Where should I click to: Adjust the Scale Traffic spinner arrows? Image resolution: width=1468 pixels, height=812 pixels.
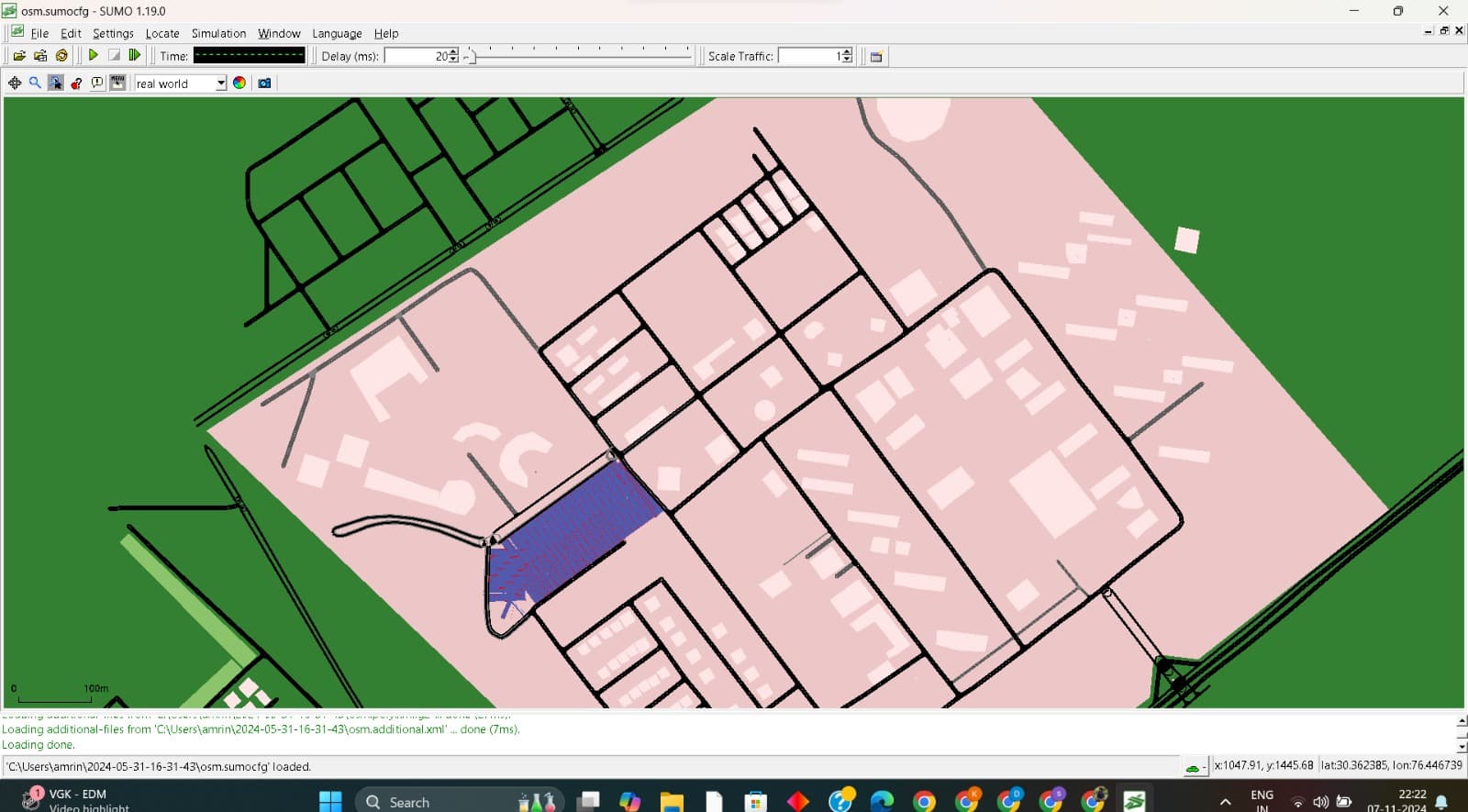[847, 56]
